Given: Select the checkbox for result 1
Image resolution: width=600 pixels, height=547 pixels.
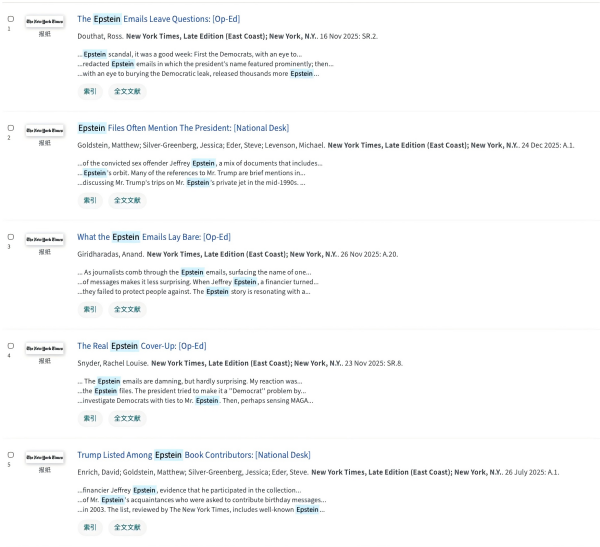Looking at the screenshot, I should [10, 19].
